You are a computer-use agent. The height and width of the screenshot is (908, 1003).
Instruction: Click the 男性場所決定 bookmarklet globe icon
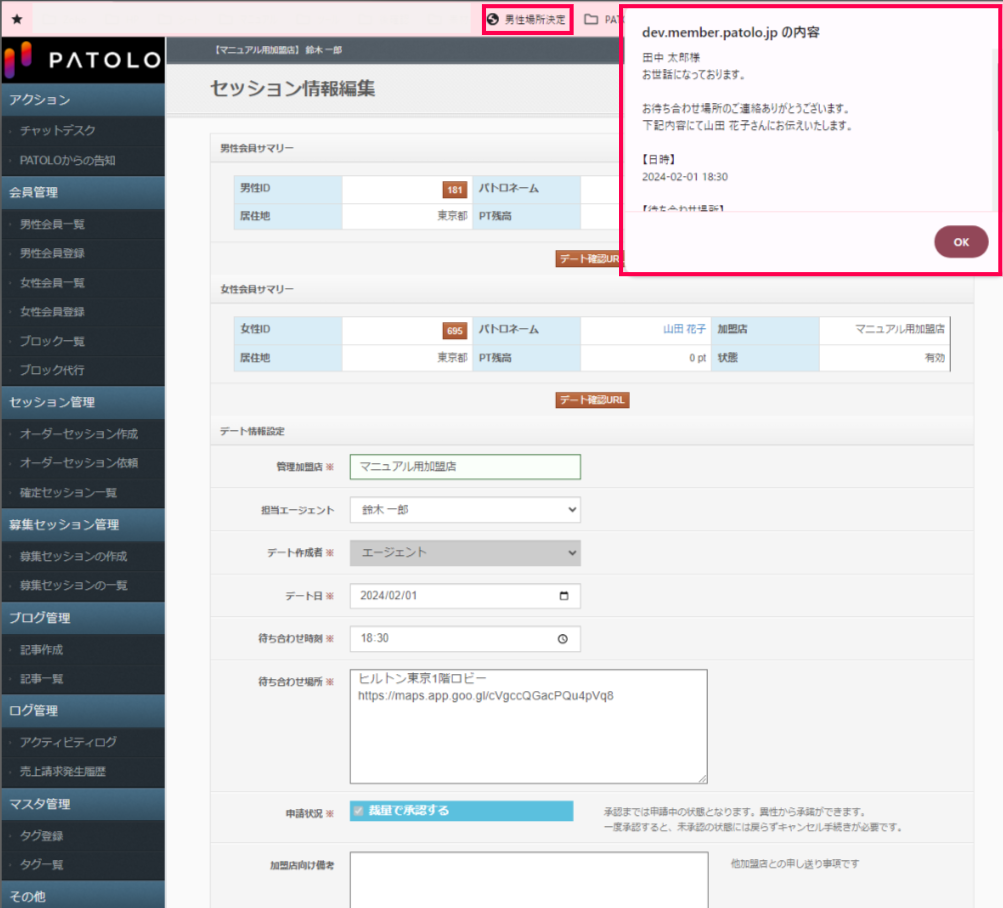(493, 19)
